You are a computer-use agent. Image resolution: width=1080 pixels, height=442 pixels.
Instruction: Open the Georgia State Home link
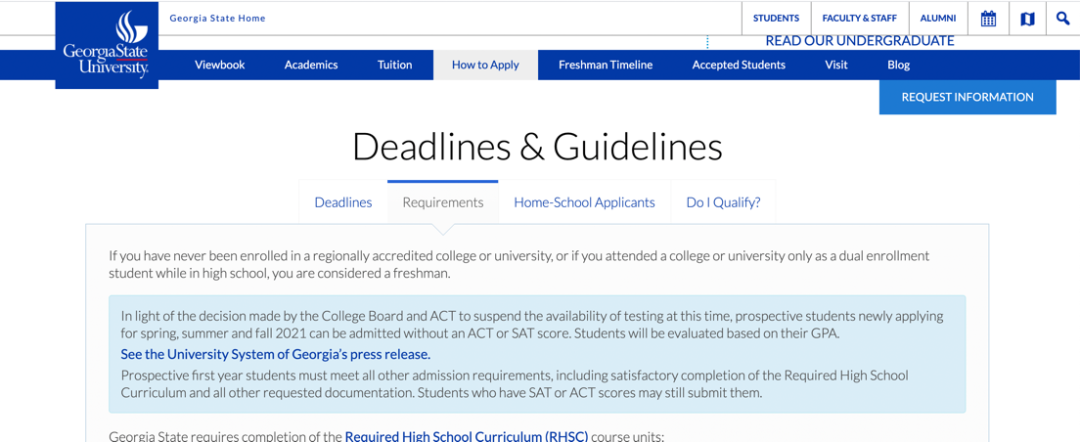coord(217,18)
